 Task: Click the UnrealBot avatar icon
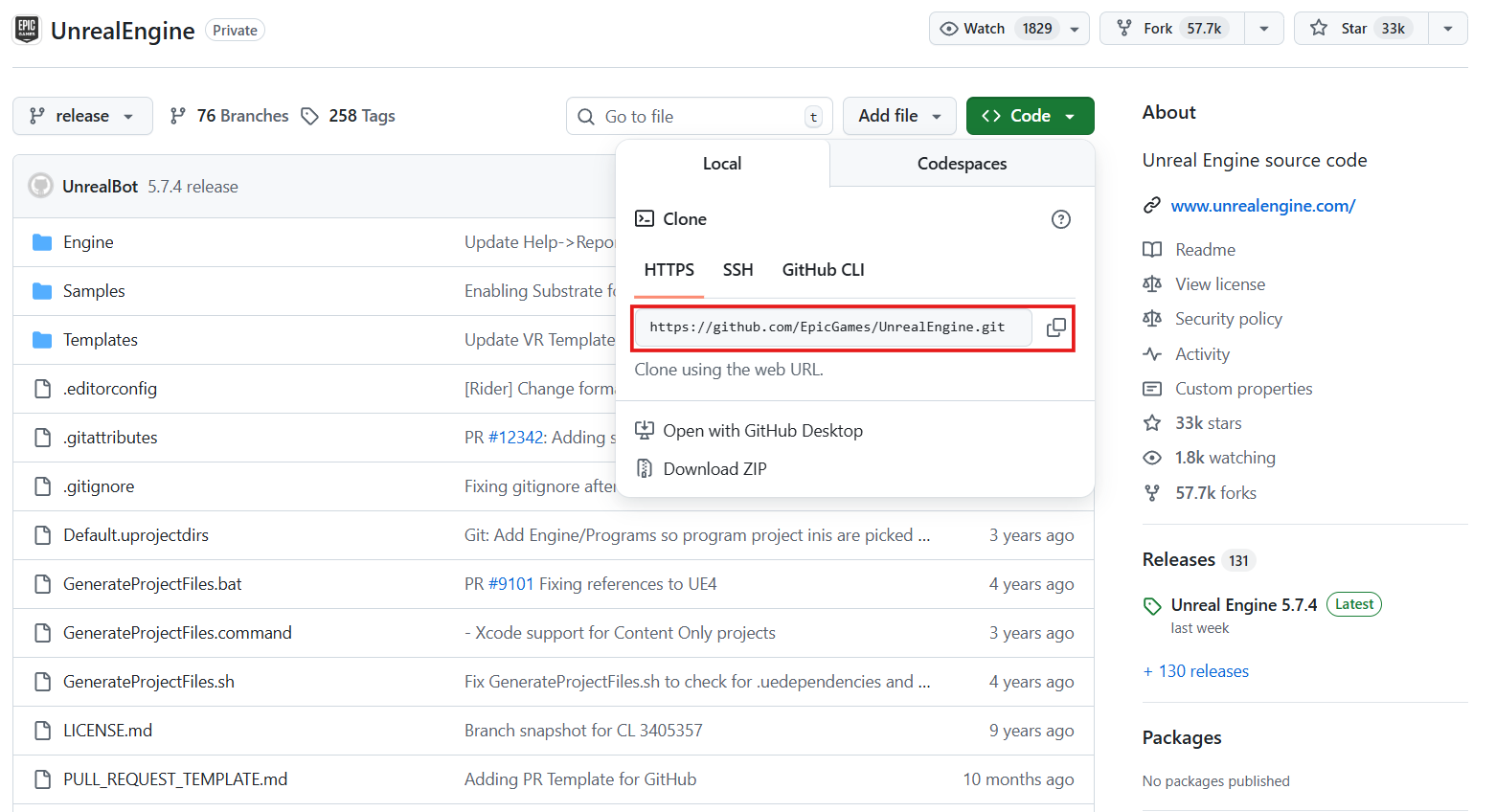[40, 186]
